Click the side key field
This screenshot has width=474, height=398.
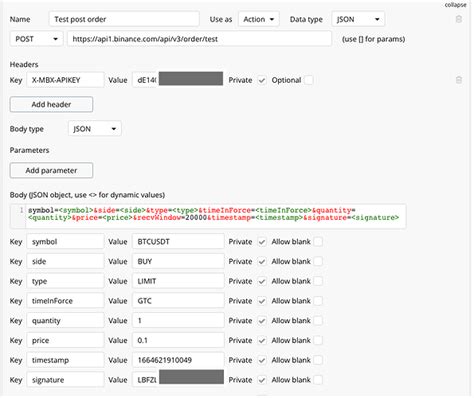[x=65, y=261]
